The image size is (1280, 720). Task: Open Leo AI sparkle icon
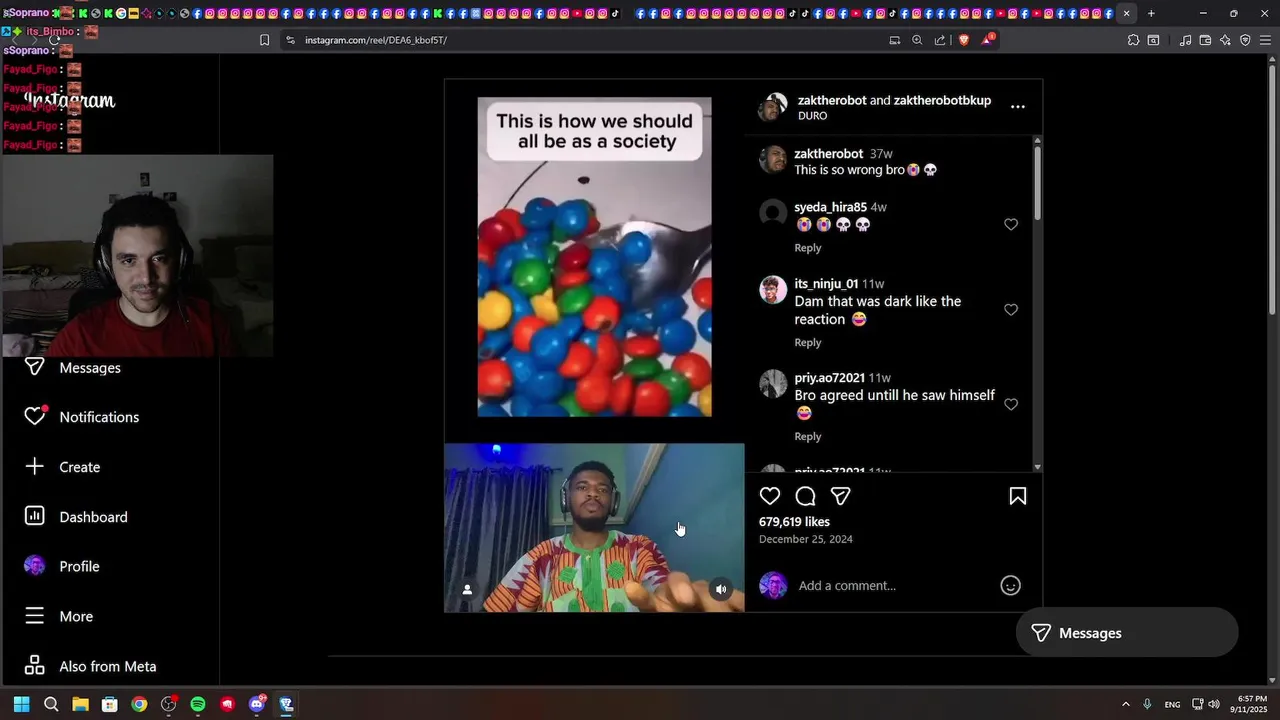(x=1225, y=40)
